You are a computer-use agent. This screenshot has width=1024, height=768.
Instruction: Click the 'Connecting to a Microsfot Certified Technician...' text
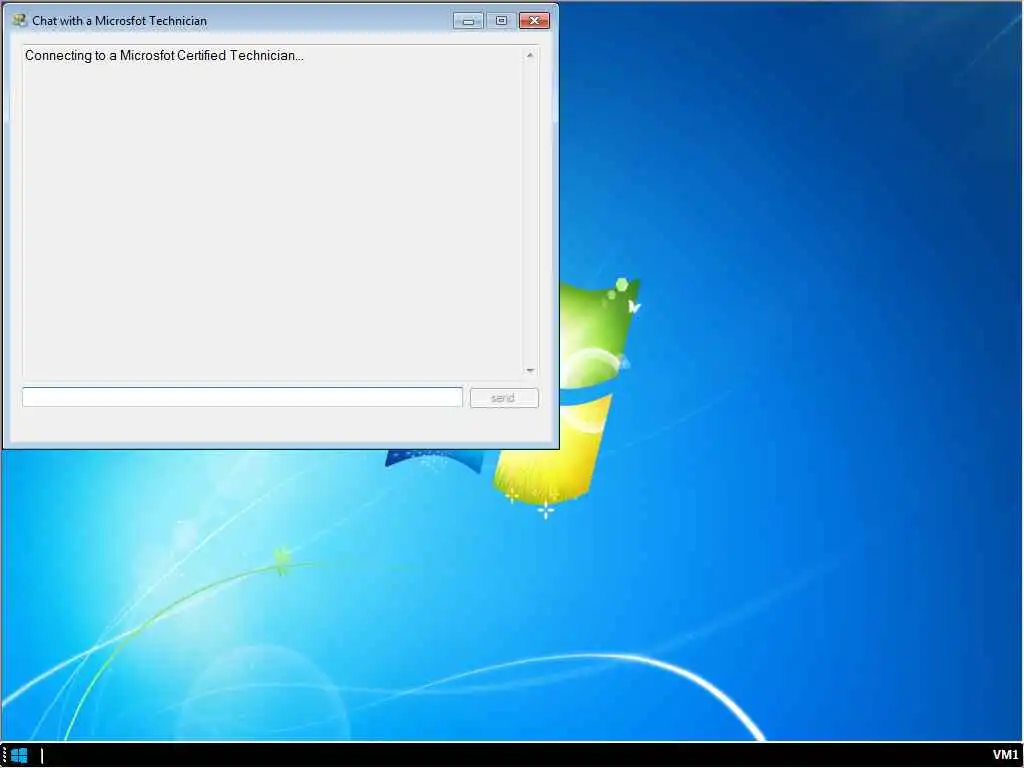click(165, 56)
